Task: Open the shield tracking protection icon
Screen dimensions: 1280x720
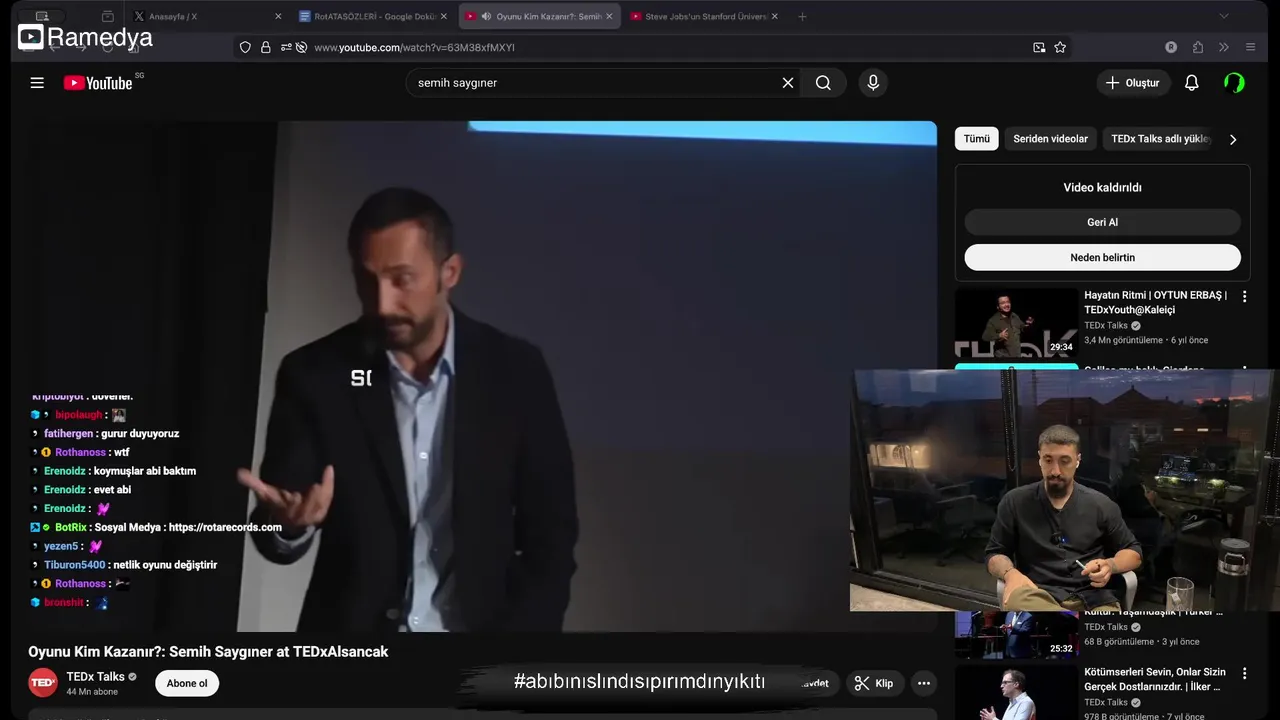Action: (x=245, y=47)
